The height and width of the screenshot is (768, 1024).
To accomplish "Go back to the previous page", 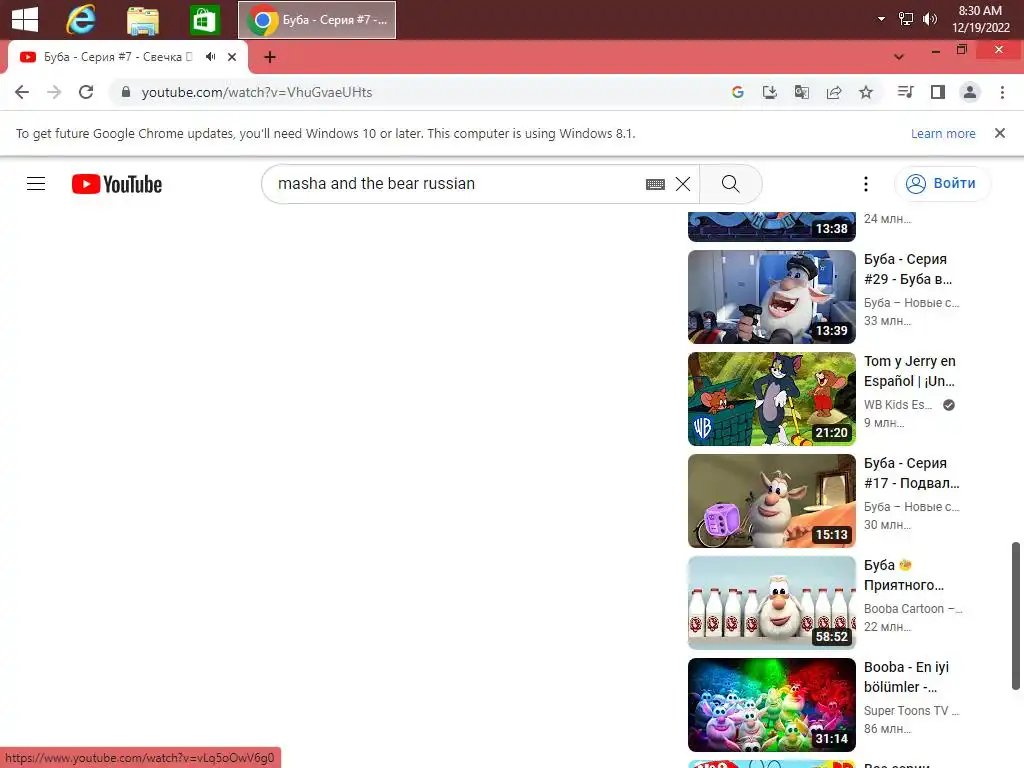I will coord(22,92).
